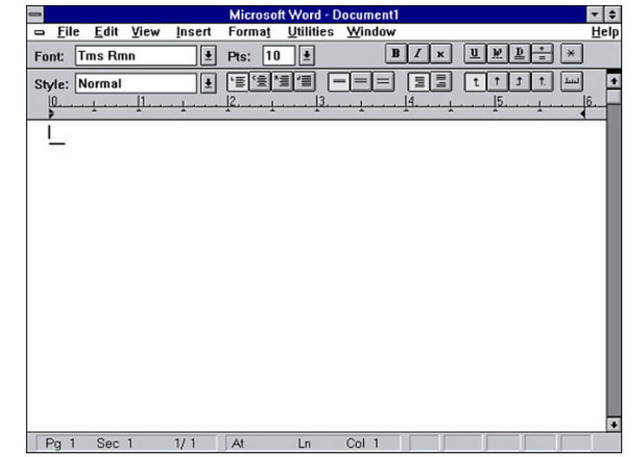
Task: Toggle single underline with the U button
Action: click(474, 54)
